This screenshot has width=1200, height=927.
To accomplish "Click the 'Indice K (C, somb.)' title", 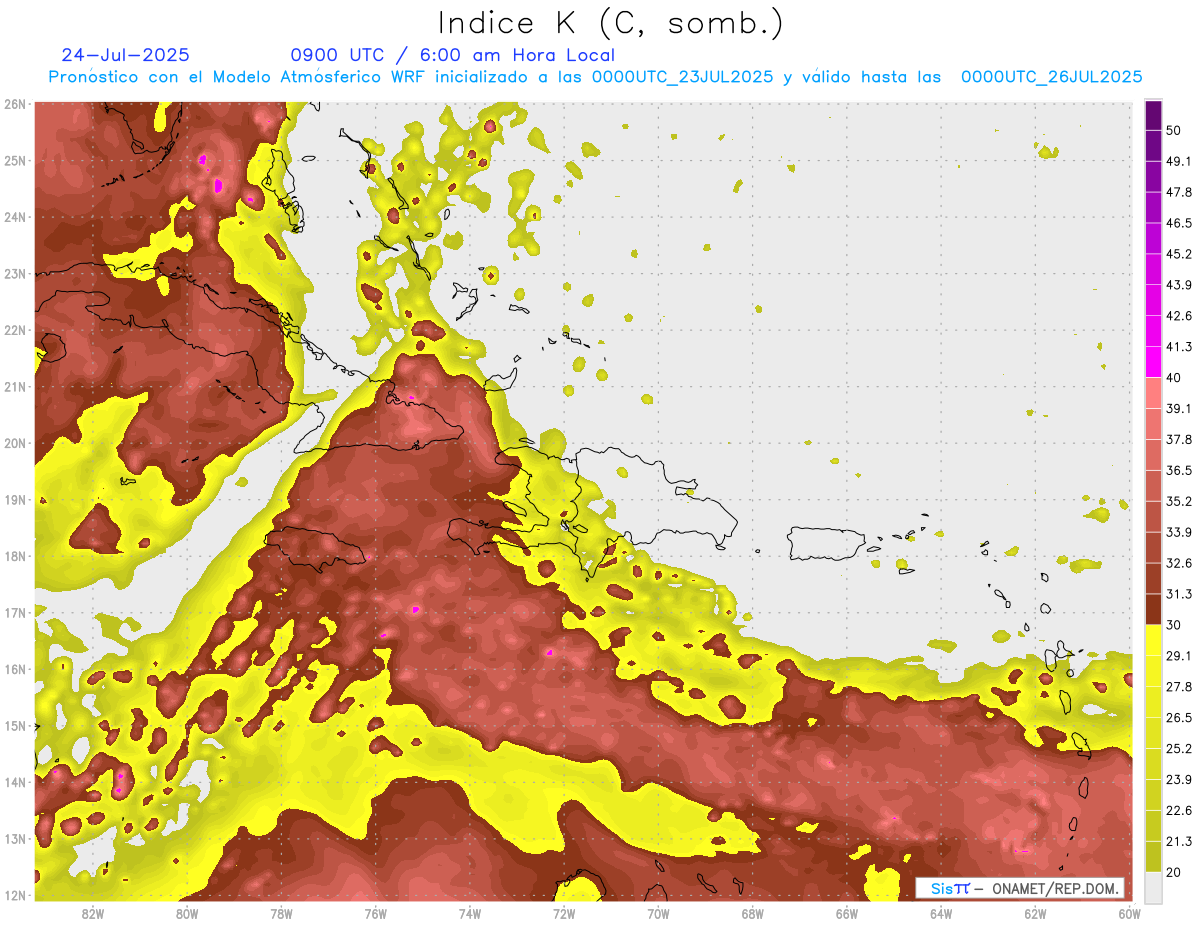I will pos(610,23).
